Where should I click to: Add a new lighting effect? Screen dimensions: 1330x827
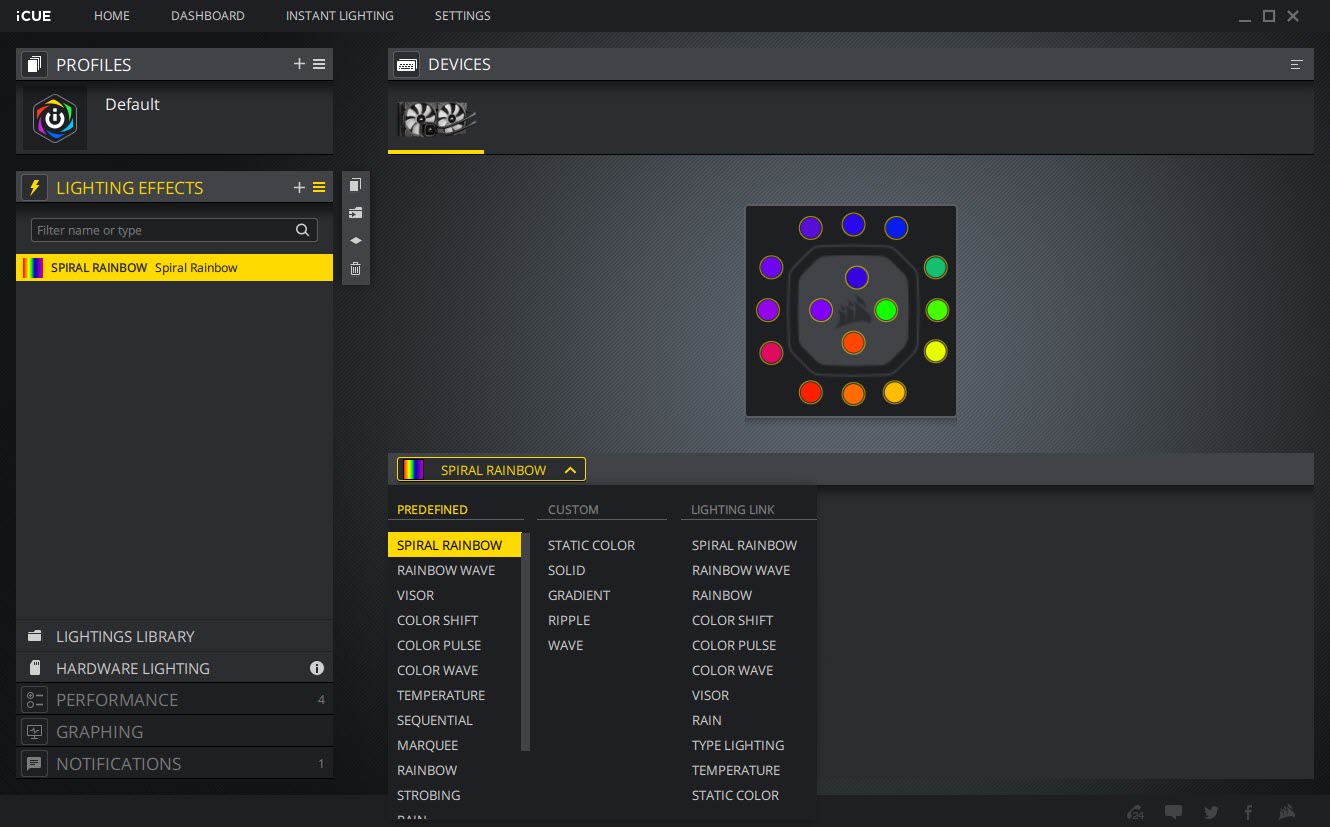pos(299,187)
